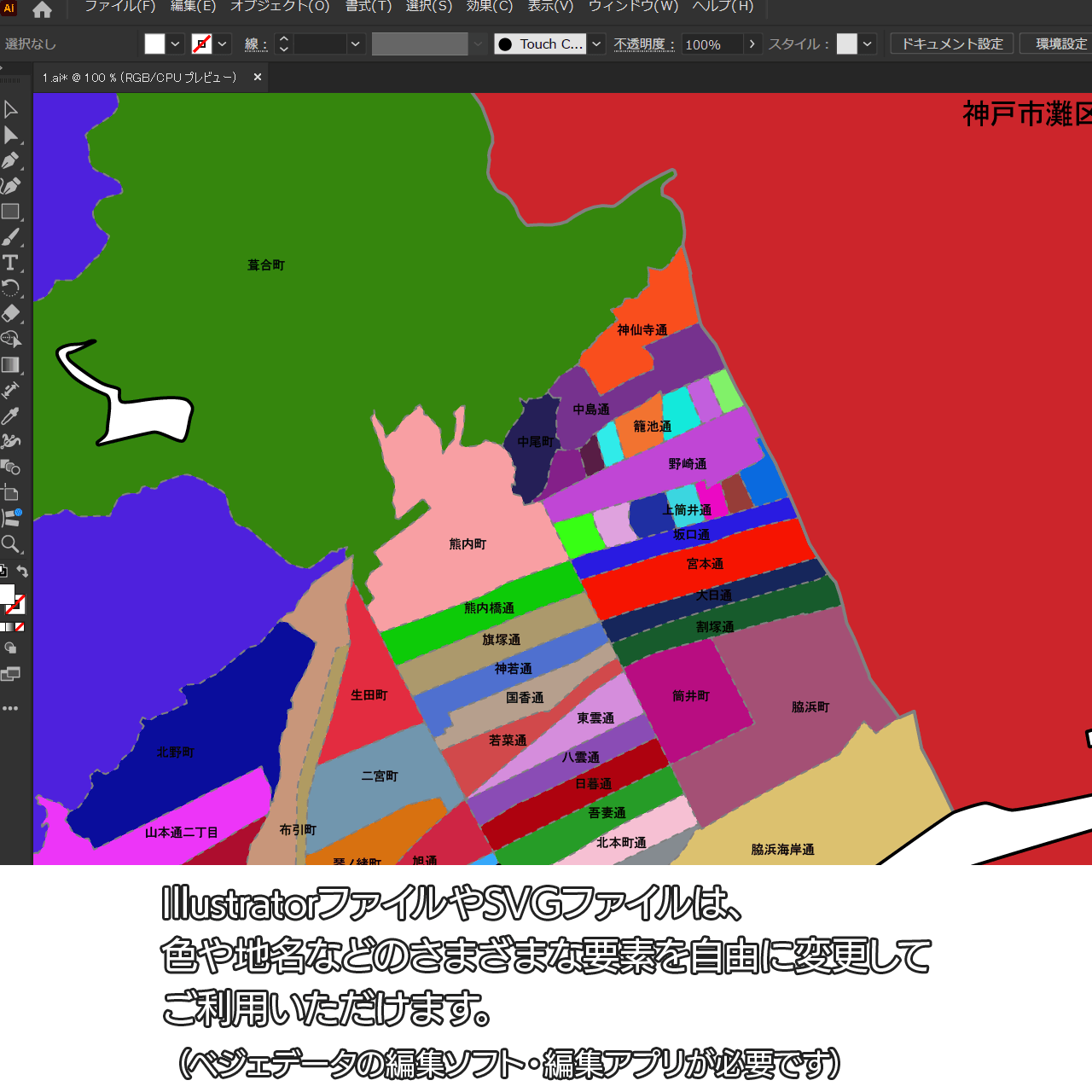Activate the Type tool
This screenshot has width=1092, height=1092.
click(11, 263)
